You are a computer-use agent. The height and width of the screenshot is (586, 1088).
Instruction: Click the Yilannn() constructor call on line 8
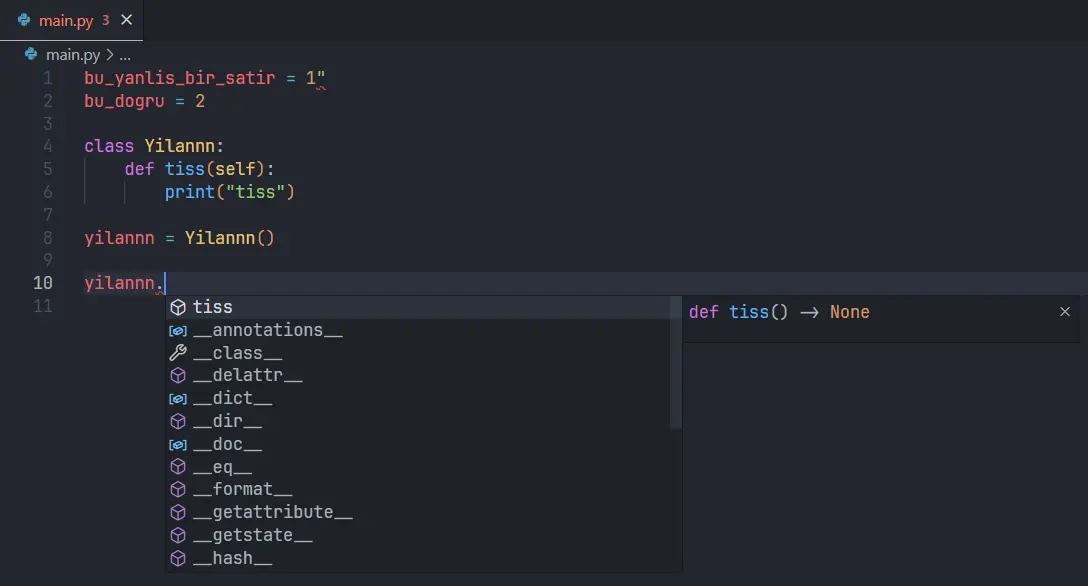click(x=230, y=238)
